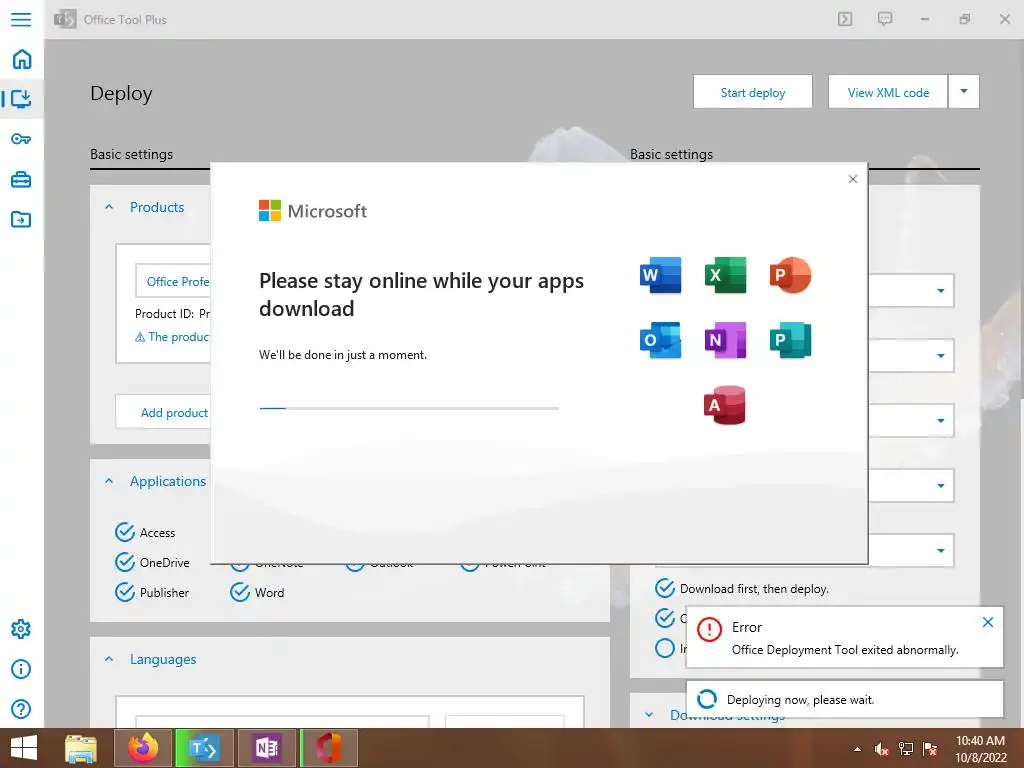Select the right Basic settings tab
Image resolution: width=1024 pixels, height=768 pixels.
click(x=671, y=154)
